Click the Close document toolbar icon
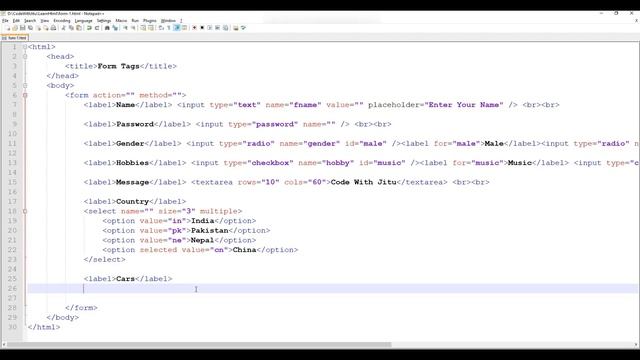 click(38, 28)
